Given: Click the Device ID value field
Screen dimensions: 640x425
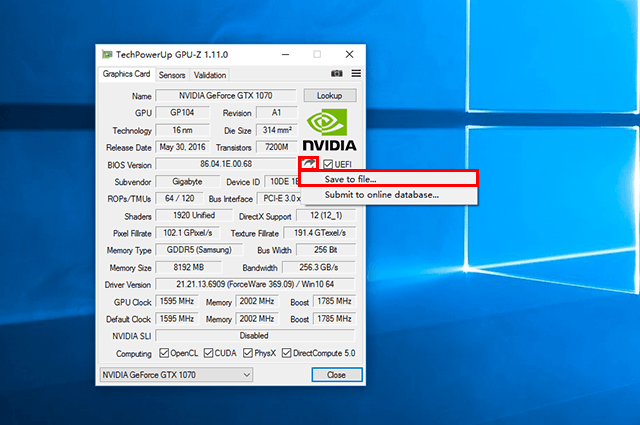Looking at the screenshot, I should 282,182.
